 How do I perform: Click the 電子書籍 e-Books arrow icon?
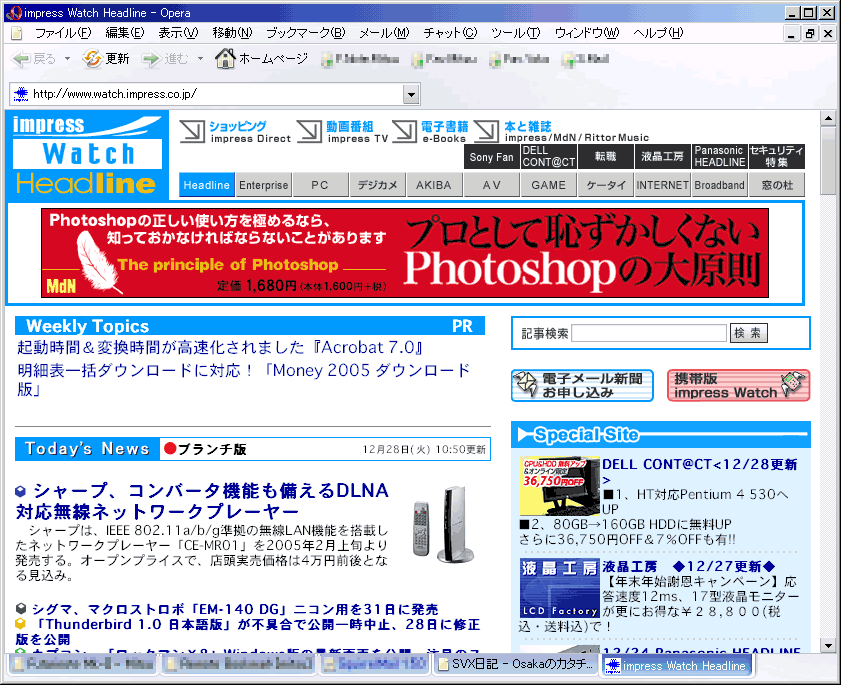click(x=404, y=132)
